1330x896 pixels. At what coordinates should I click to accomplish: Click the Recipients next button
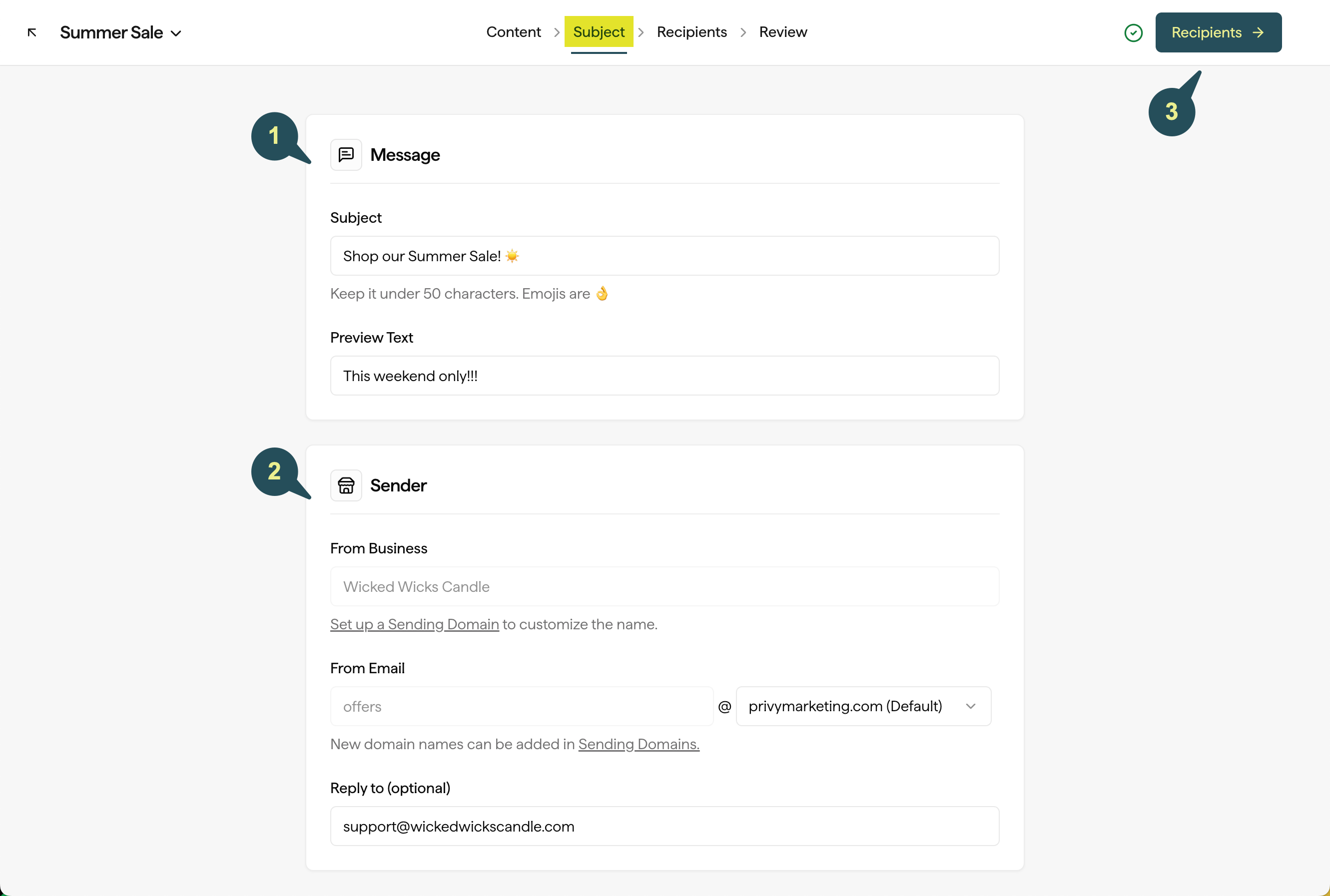[x=1218, y=32]
